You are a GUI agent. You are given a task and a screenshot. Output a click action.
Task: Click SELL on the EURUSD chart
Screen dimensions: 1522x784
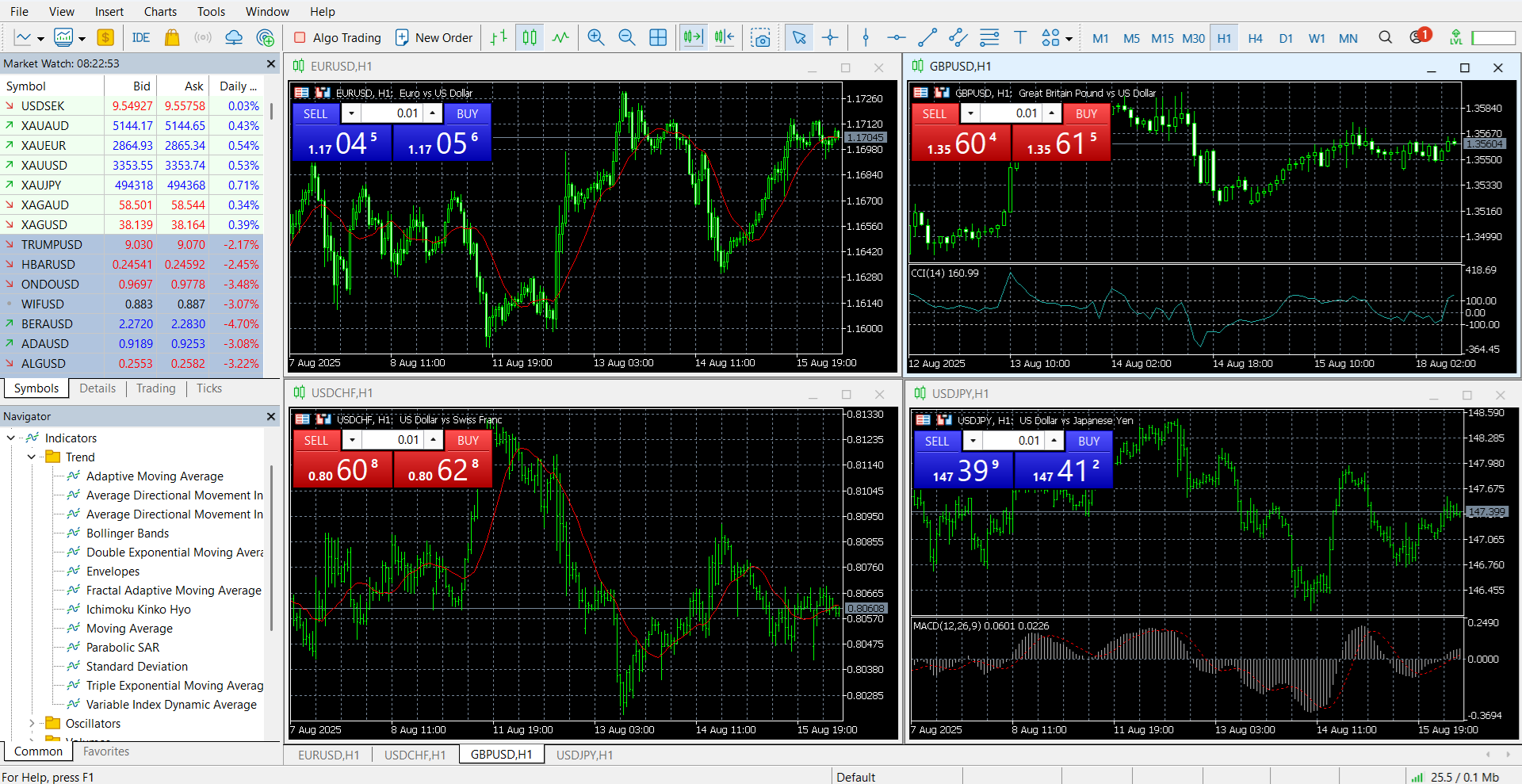315,113
